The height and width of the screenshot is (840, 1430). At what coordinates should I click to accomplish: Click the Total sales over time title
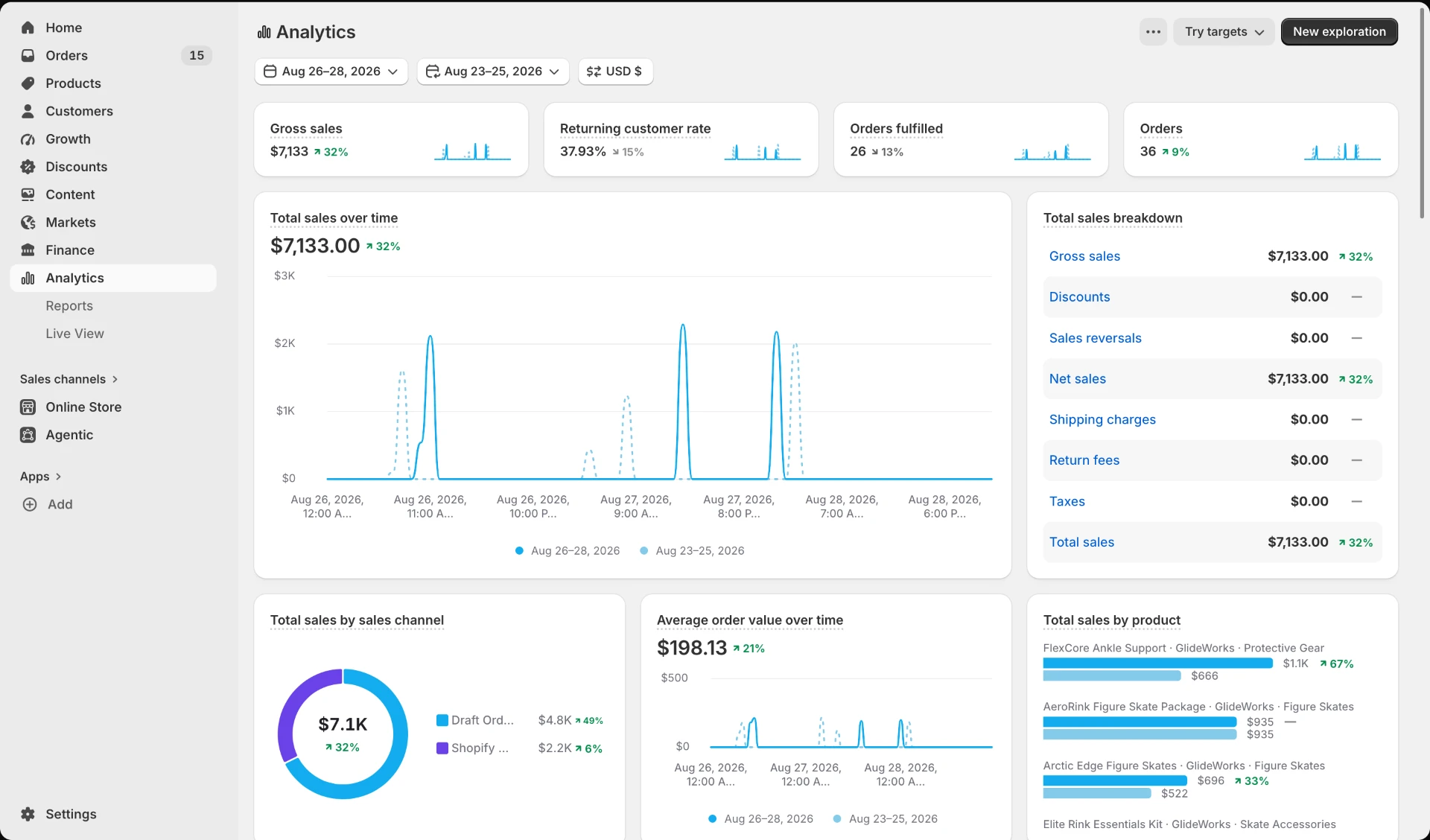coord(334,218)
